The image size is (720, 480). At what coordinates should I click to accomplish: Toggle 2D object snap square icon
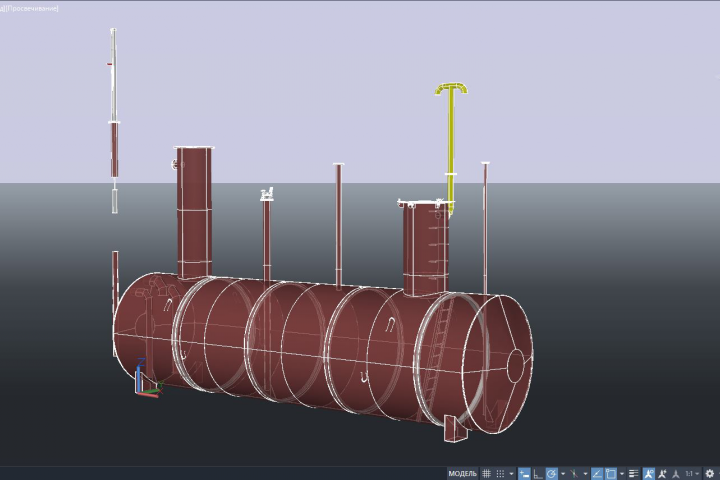[x=611, y=474]
